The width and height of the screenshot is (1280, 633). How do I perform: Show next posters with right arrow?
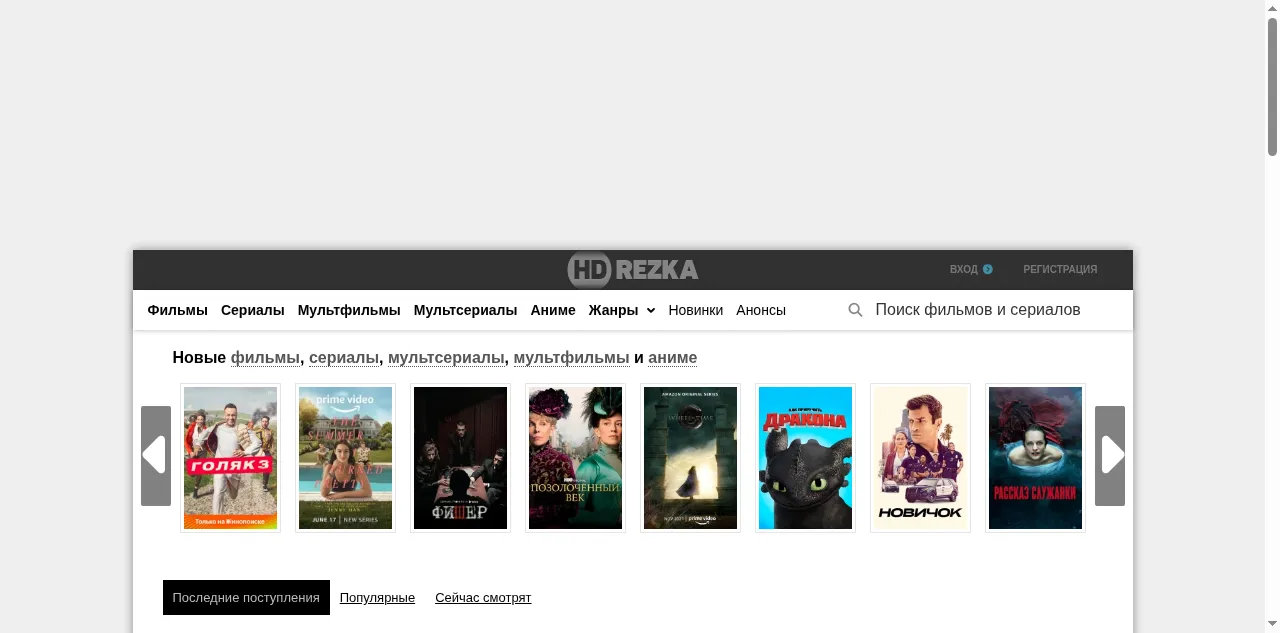click(x=1110, y=456)
